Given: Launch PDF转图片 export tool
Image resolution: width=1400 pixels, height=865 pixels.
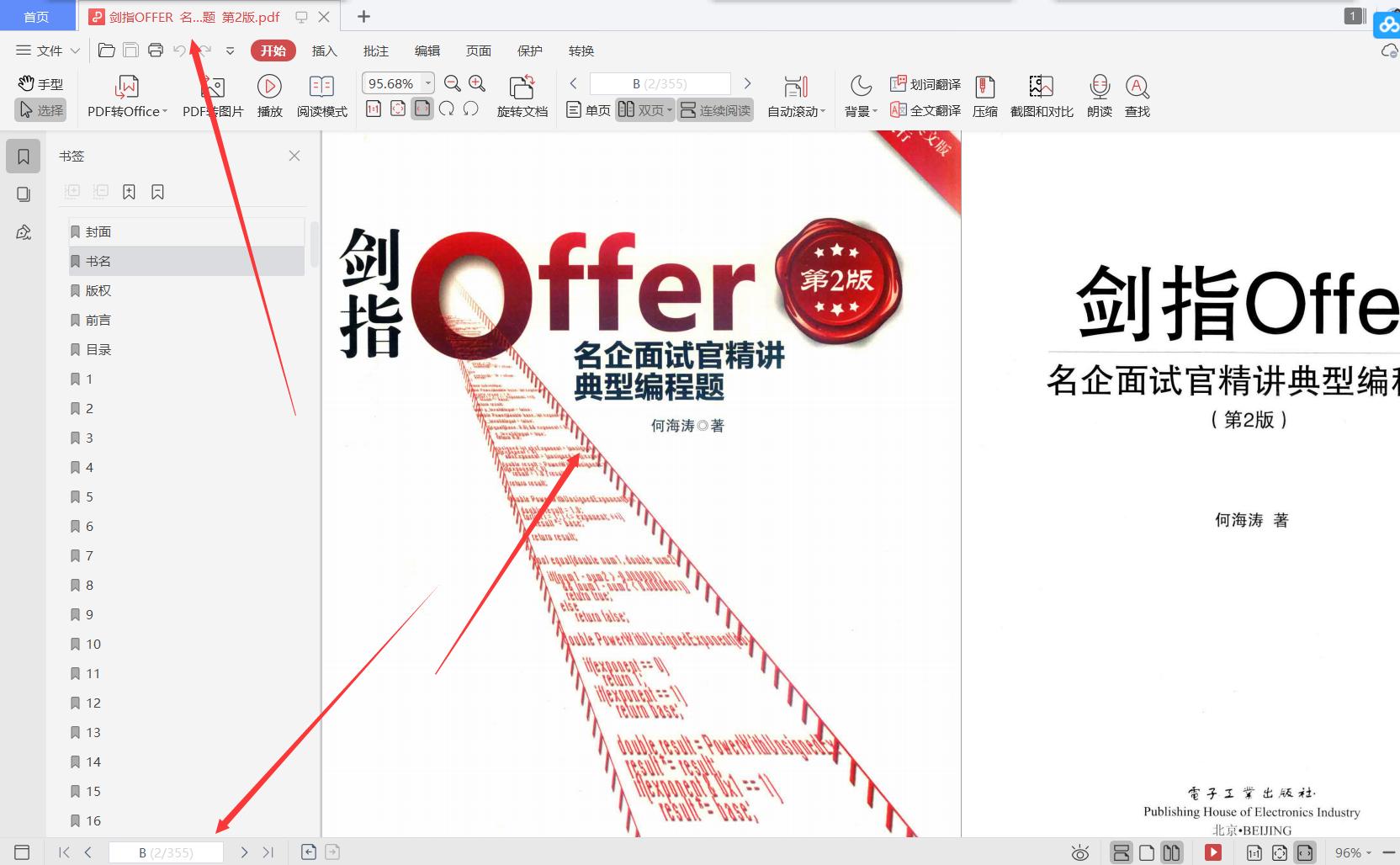Looking at the screenshot, I should (212, 95).
